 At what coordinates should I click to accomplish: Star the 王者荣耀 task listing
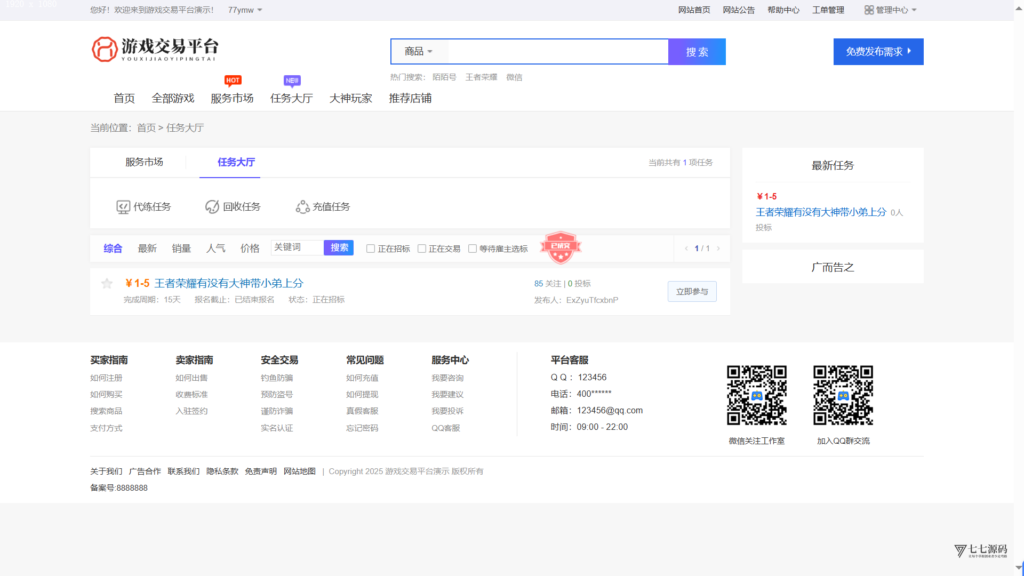pos(107,283)
